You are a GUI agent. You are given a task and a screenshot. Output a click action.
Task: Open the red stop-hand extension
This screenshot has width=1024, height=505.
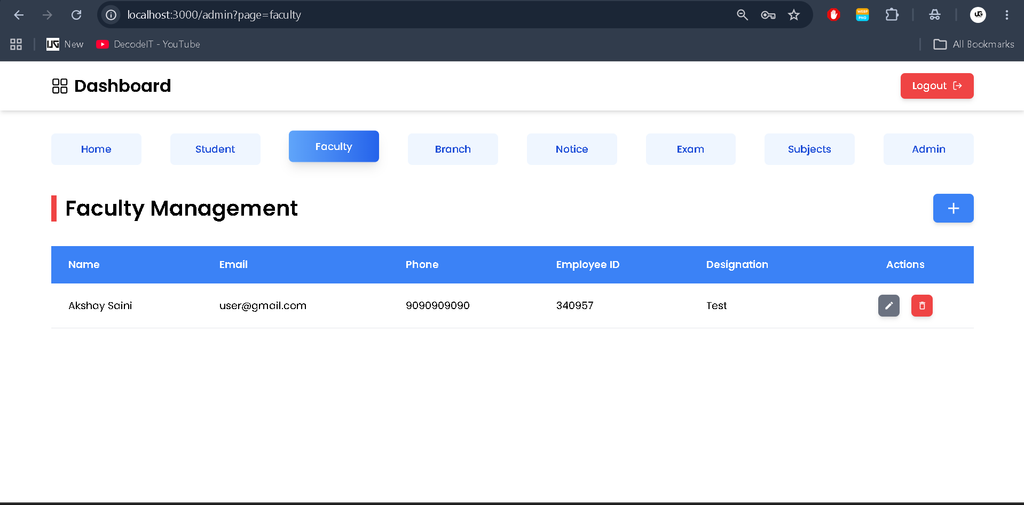833,14
